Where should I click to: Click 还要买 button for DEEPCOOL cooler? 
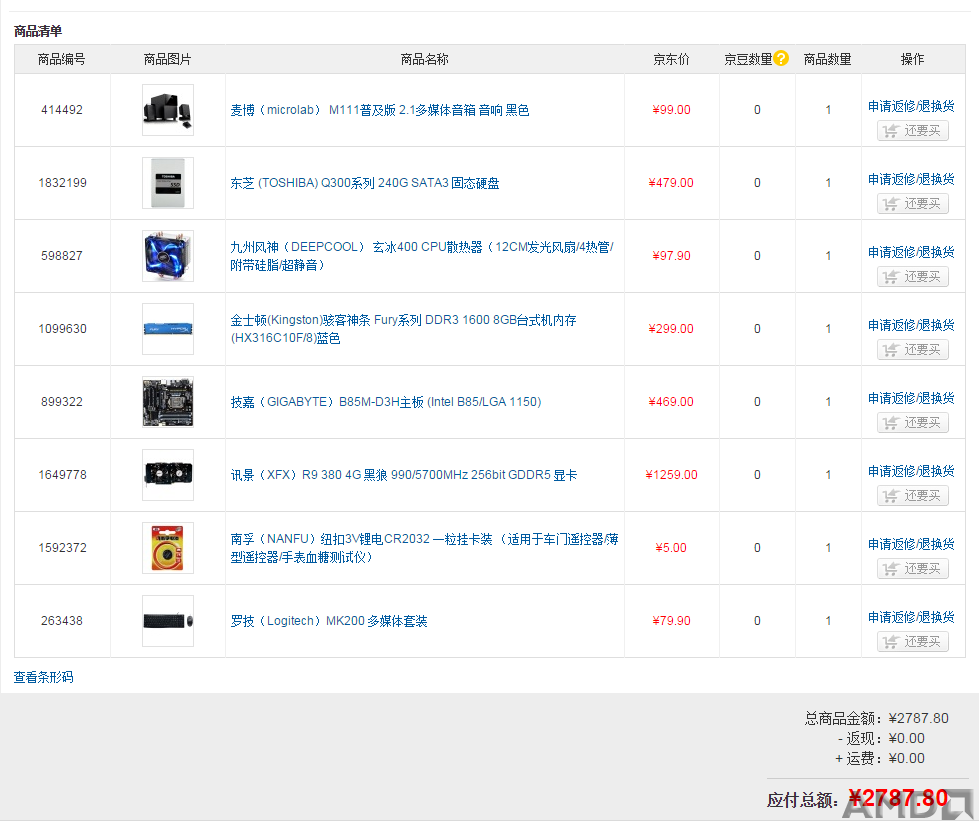(x=913, y=277)
